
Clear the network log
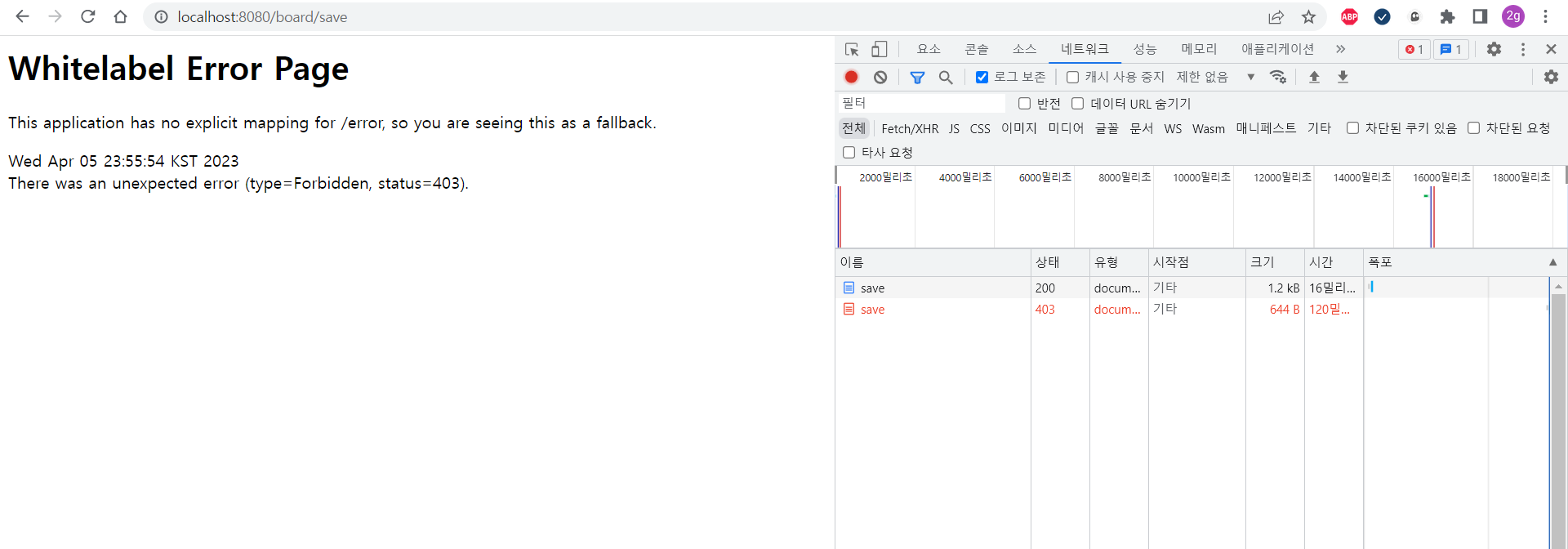click(x=880, y=77)
